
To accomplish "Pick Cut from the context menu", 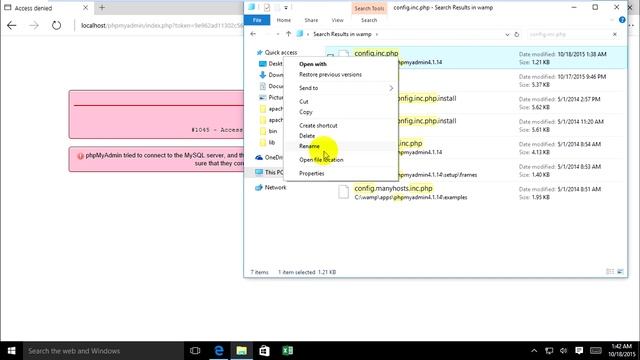I will point(304,102).
